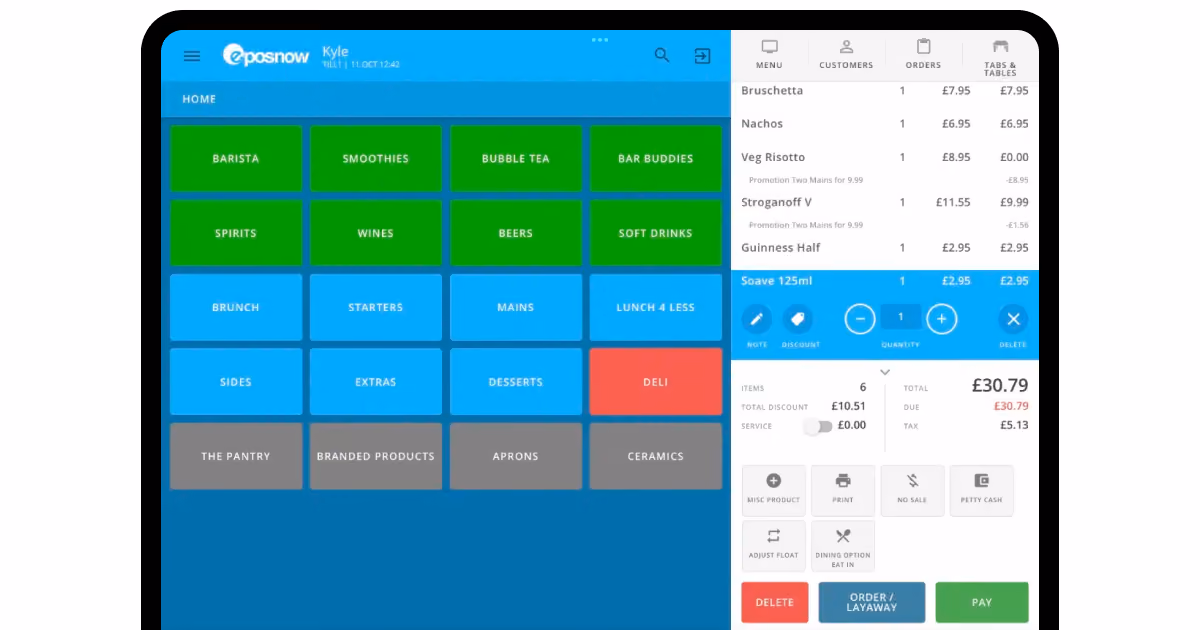The height and width of the screenshot is (630, 1200).
Task: Click the quantity number field
Action: coord(901,317)
